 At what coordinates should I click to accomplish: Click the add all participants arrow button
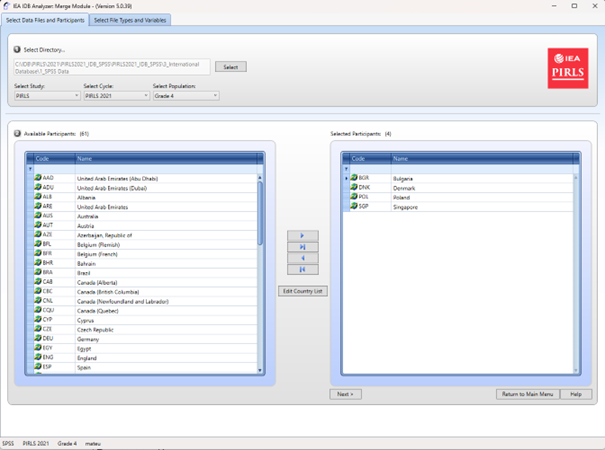point(302,247)
